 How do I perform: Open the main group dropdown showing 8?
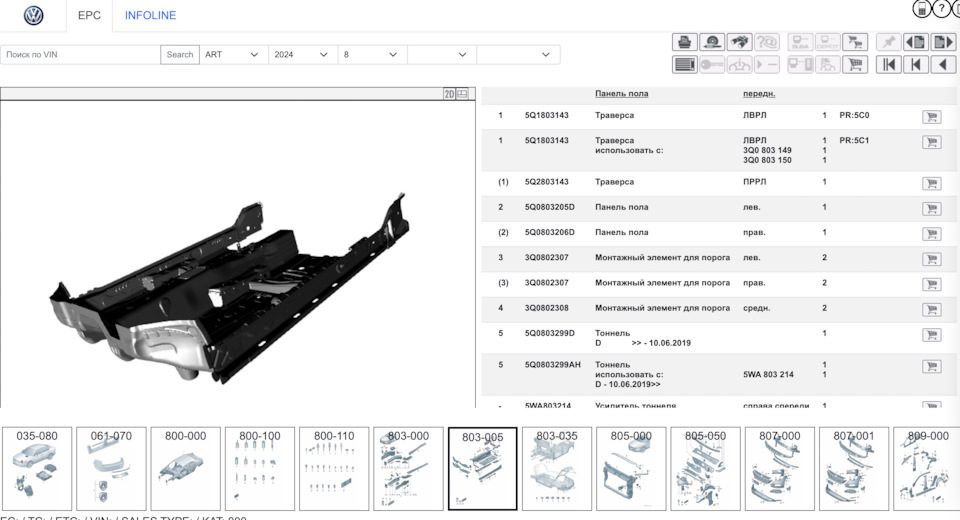371,55
